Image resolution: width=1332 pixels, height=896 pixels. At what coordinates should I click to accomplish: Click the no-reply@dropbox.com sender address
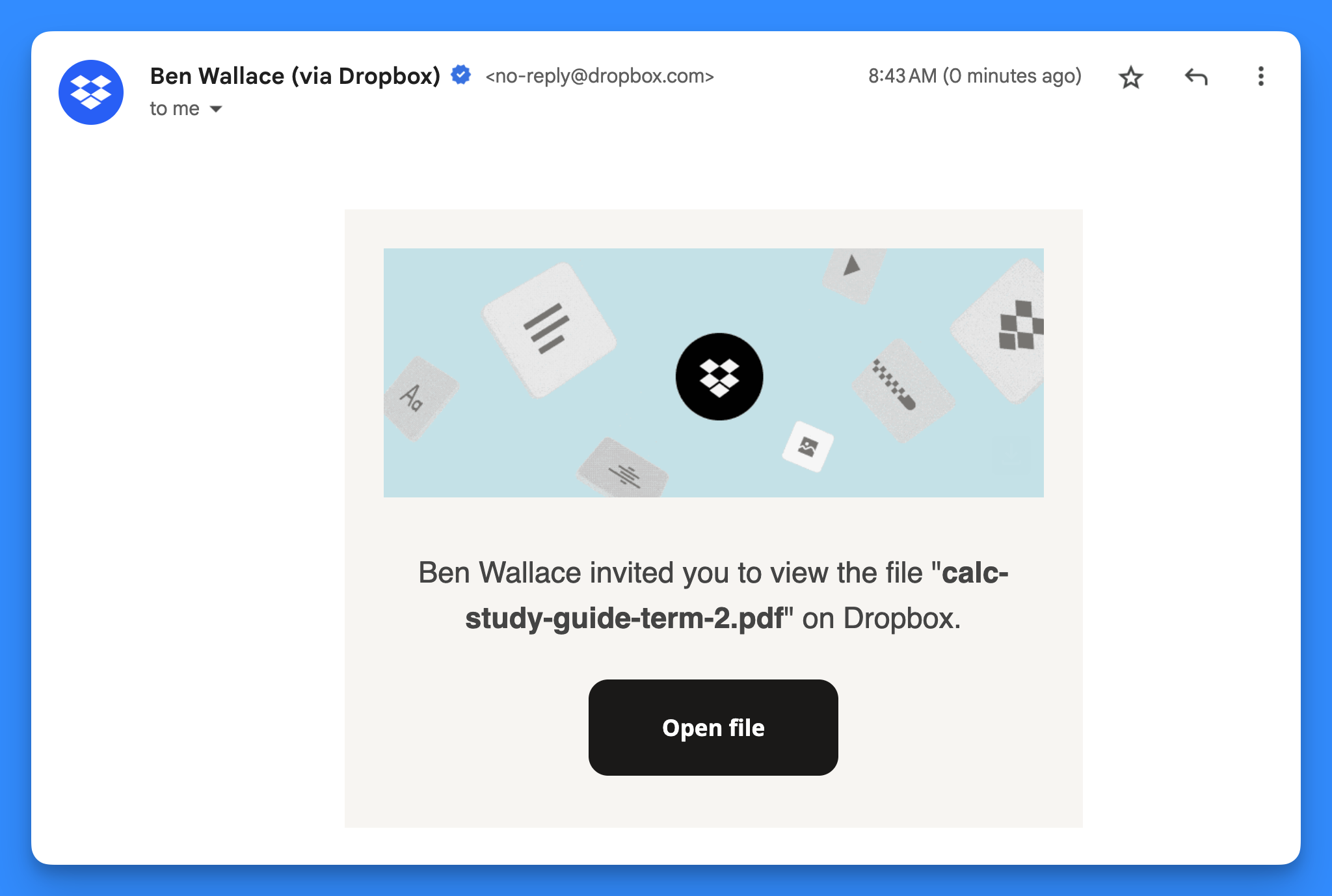[599, 77]
